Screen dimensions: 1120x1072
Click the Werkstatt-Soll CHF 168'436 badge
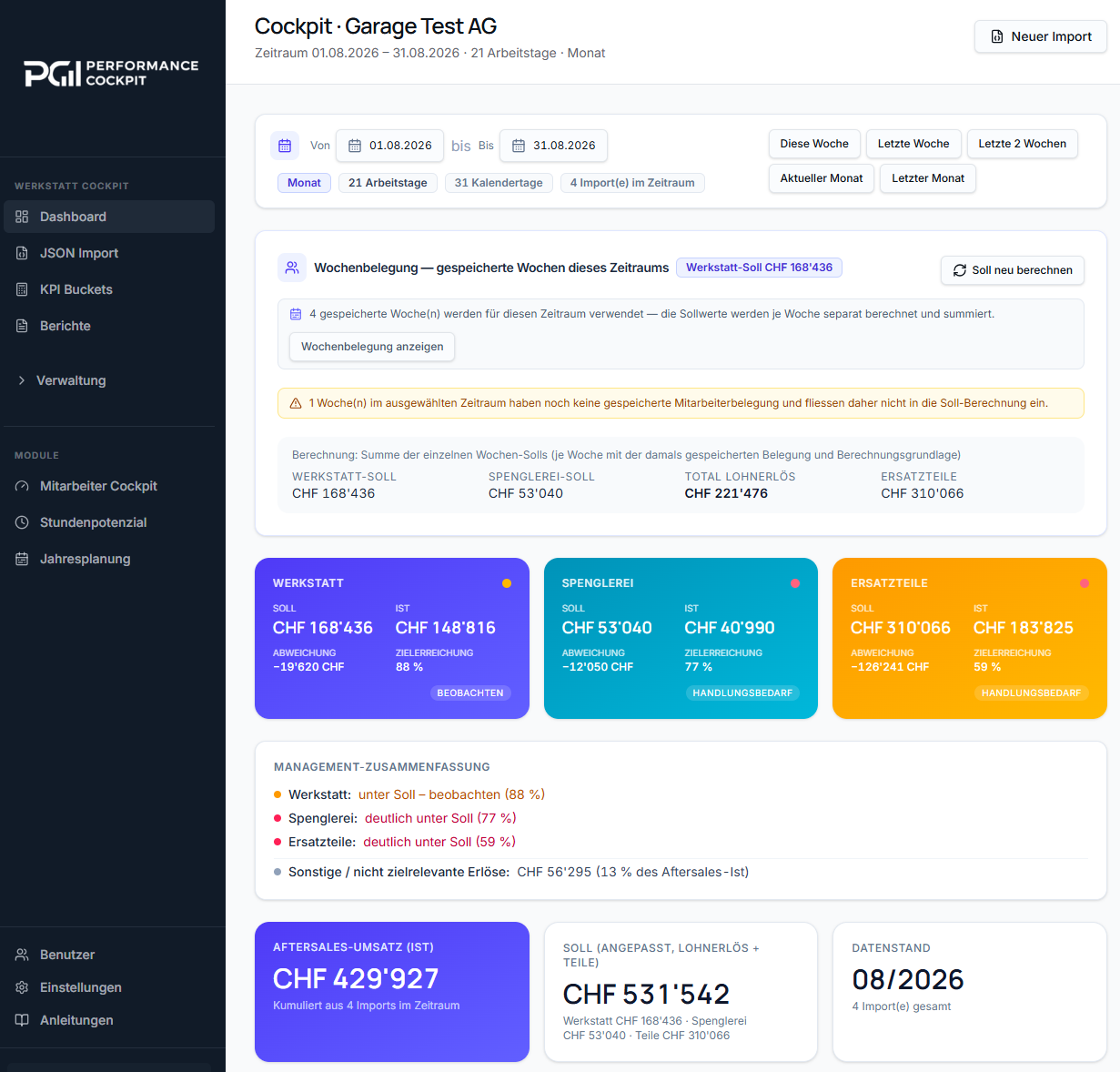pyautogui.click(x=760, y=268)
